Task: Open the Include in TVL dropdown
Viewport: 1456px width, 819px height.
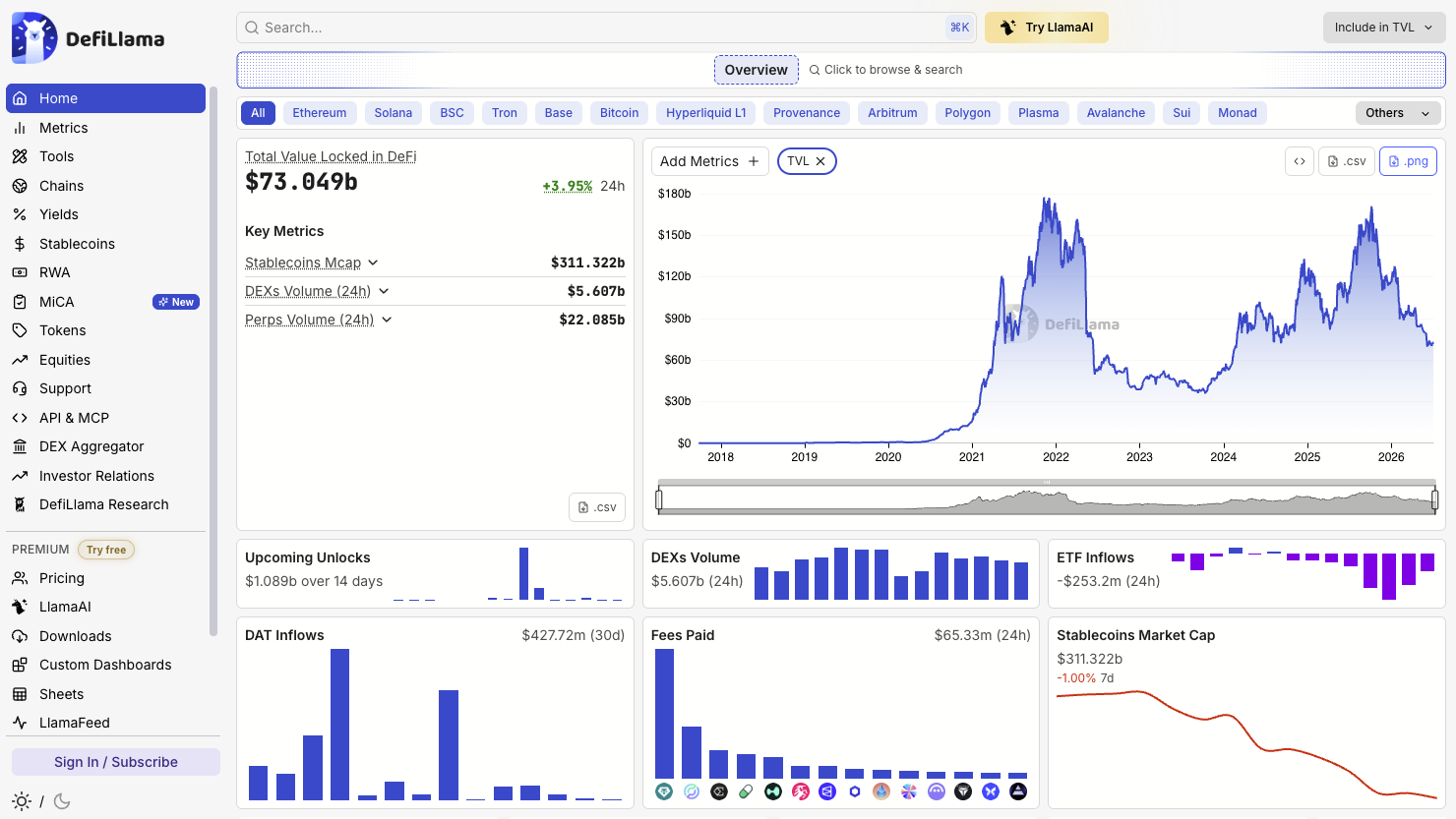Action: tap(1384, 28)
